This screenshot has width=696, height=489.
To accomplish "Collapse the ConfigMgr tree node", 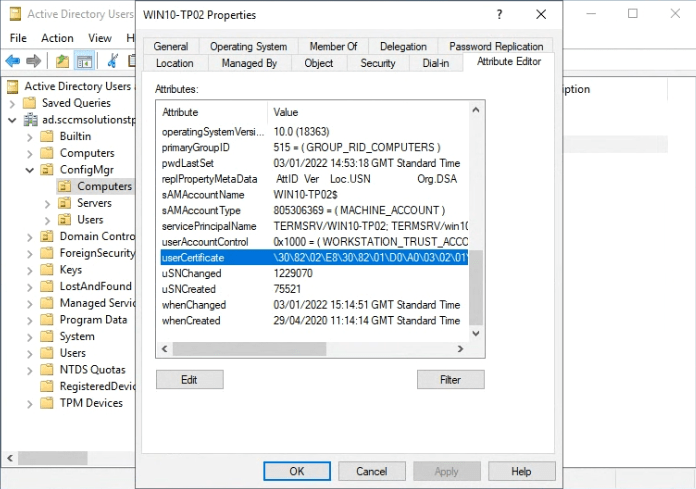I will coord(30,170).
